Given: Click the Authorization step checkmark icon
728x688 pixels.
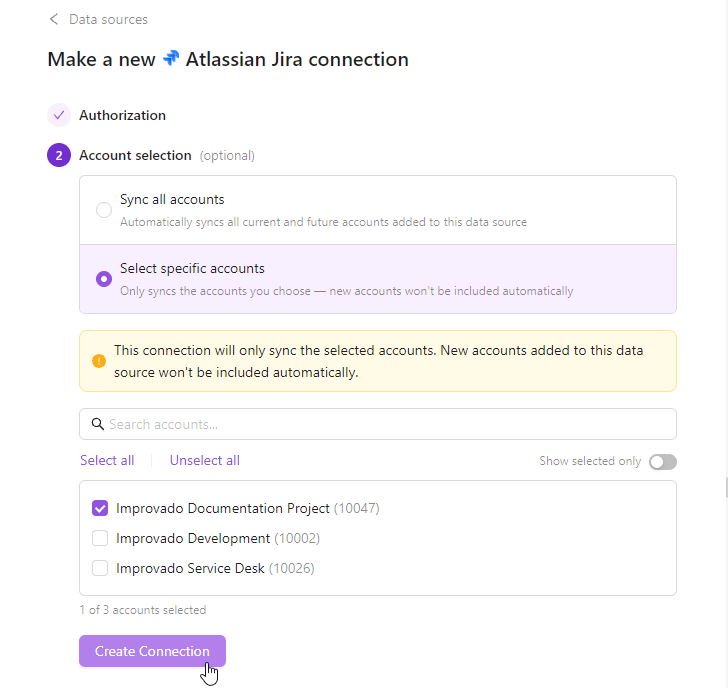Looking at the screenshot, I should (59, 115).
